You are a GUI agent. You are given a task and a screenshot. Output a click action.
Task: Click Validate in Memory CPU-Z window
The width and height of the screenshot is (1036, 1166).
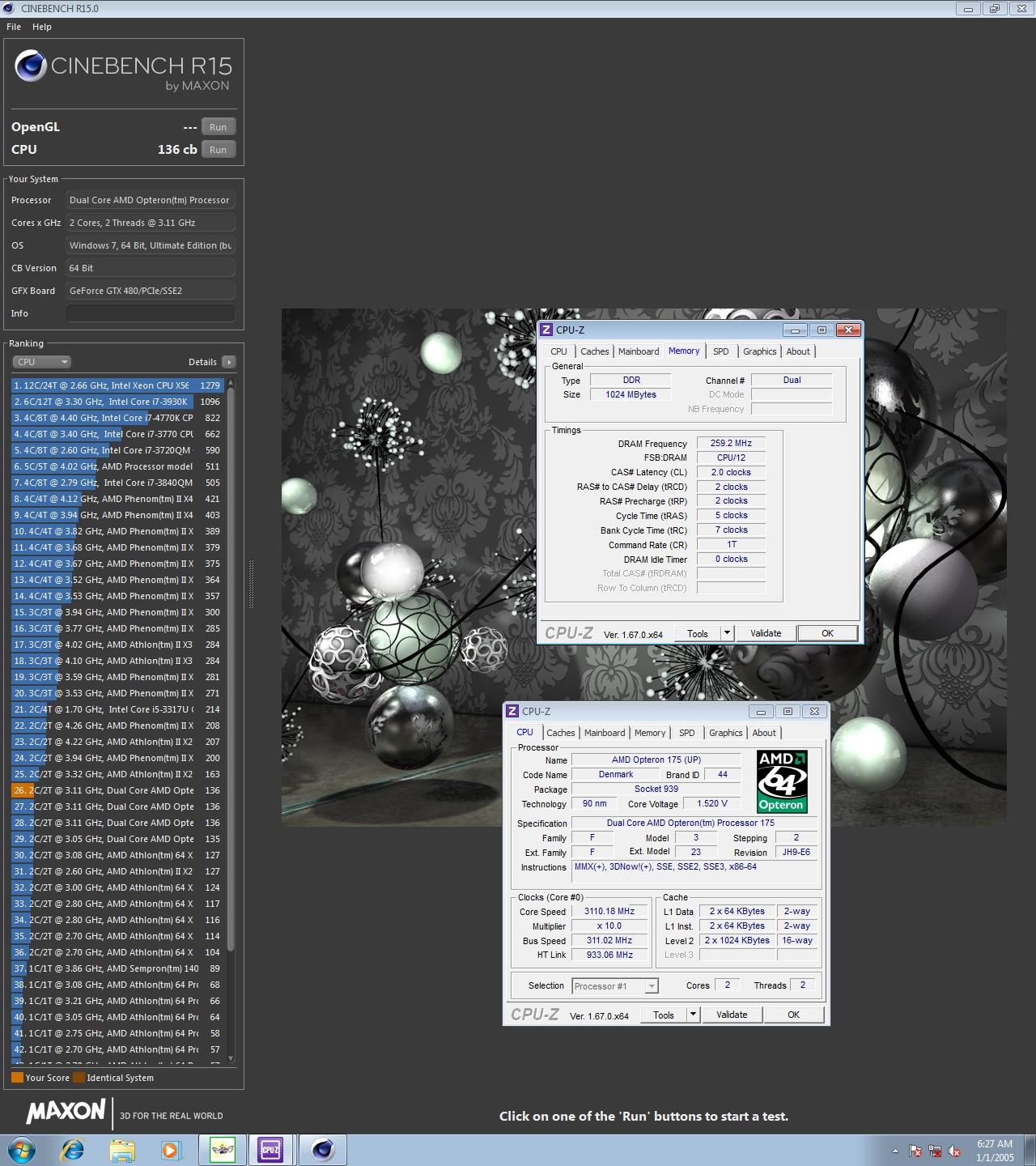766,634
